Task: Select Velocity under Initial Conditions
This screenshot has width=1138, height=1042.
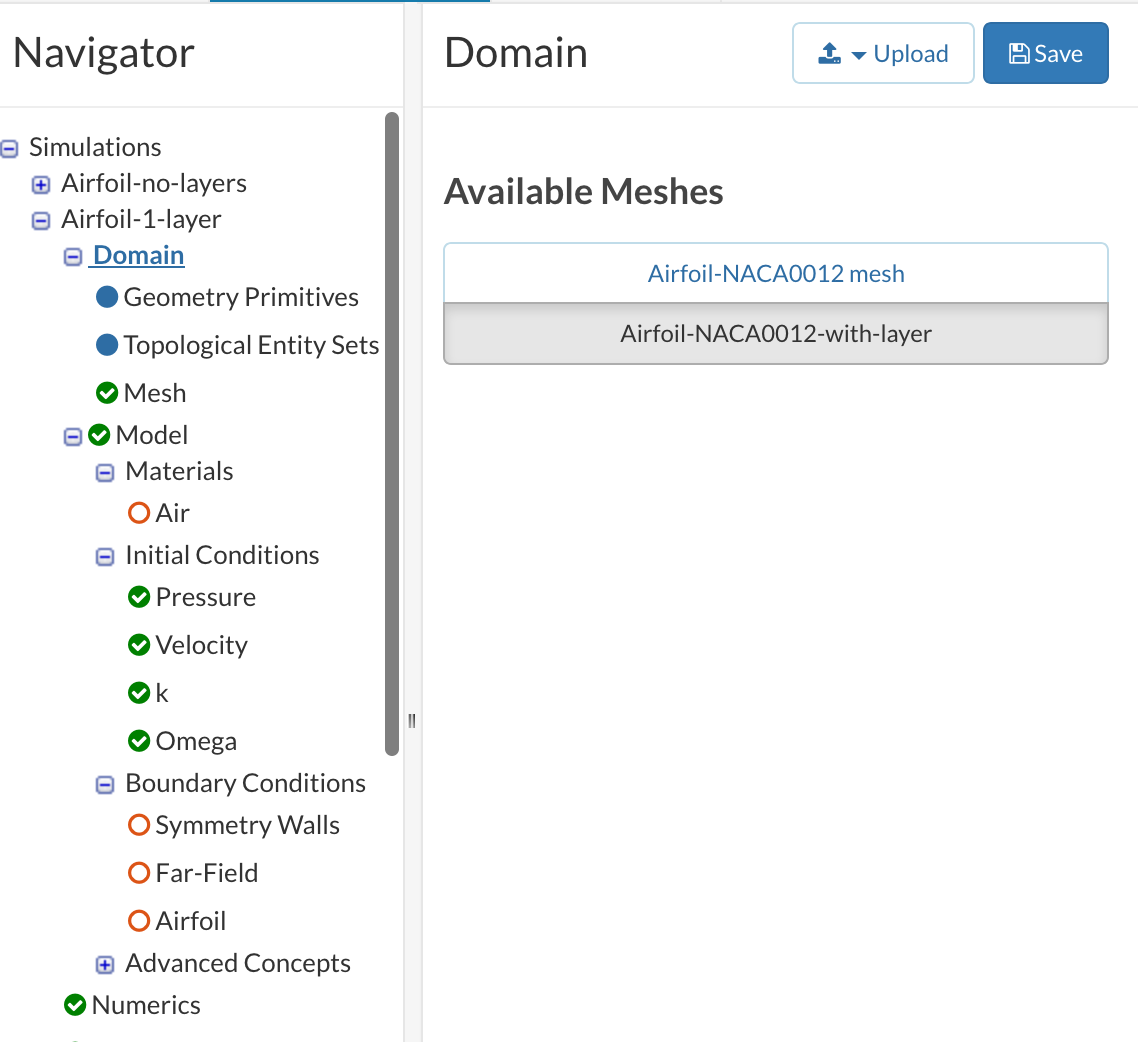Action: point(201,645)
